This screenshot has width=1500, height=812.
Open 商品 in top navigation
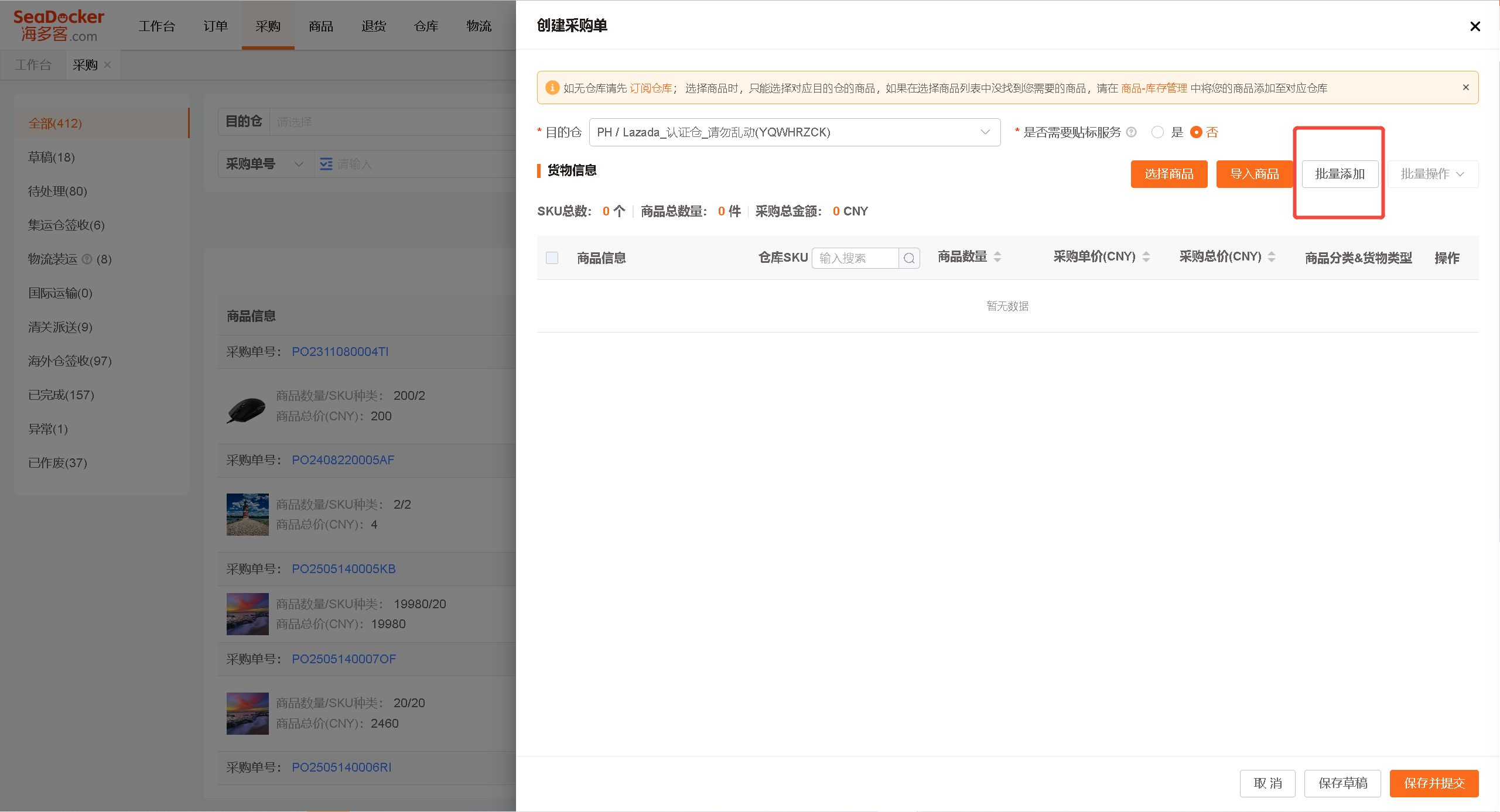321,26
